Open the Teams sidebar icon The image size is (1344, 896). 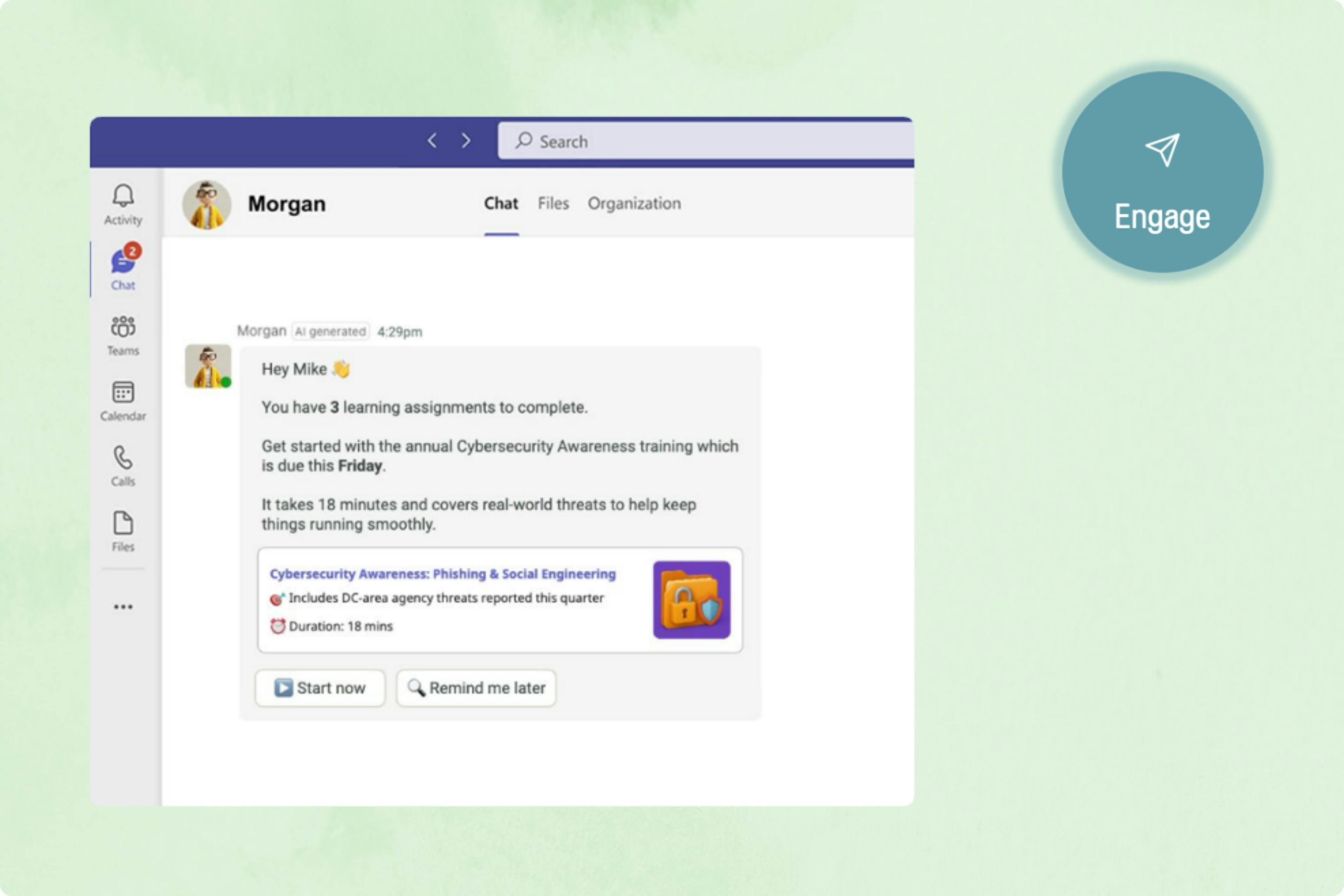[123, 335]
